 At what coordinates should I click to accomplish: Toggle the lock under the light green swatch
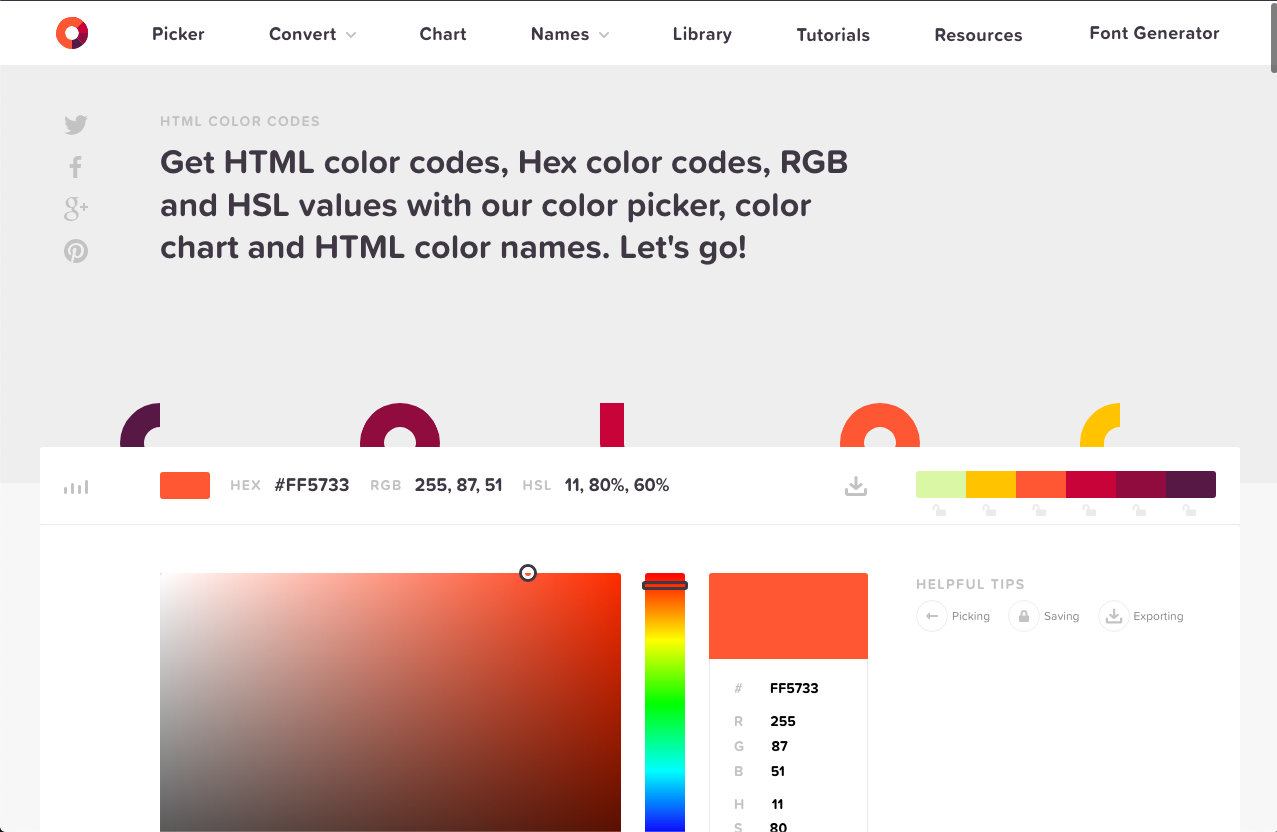[x=939, y=510]
